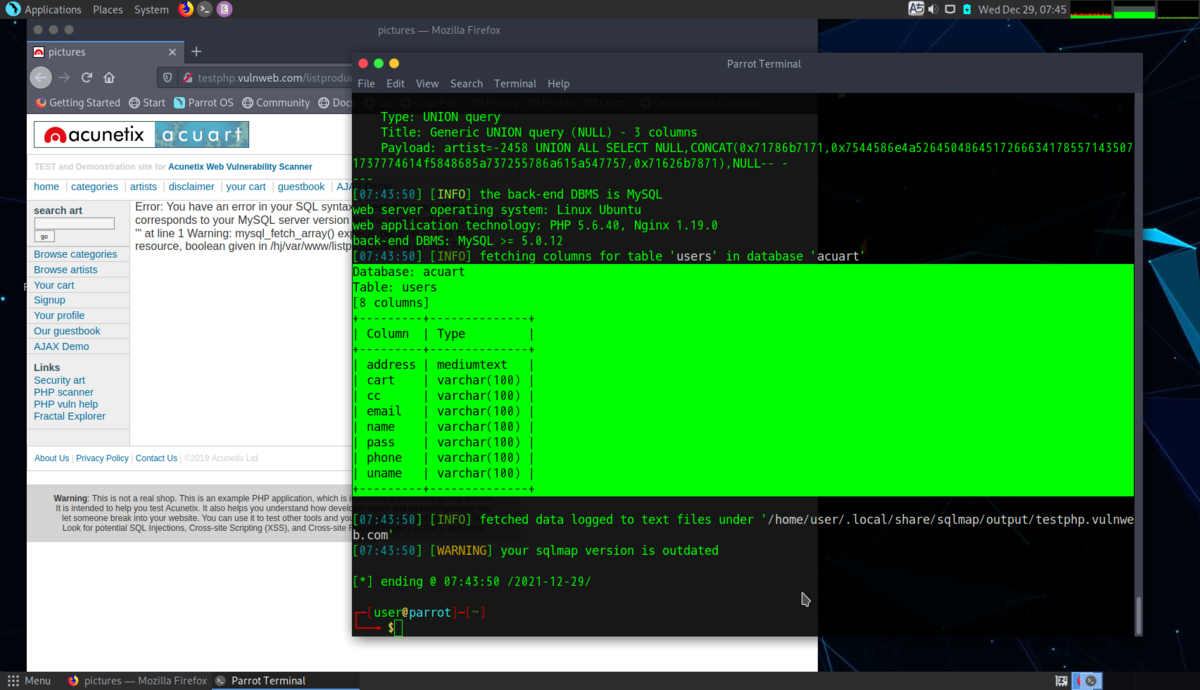
Task: Click the tracking protection shield icon
Action: tap(168, 77)
